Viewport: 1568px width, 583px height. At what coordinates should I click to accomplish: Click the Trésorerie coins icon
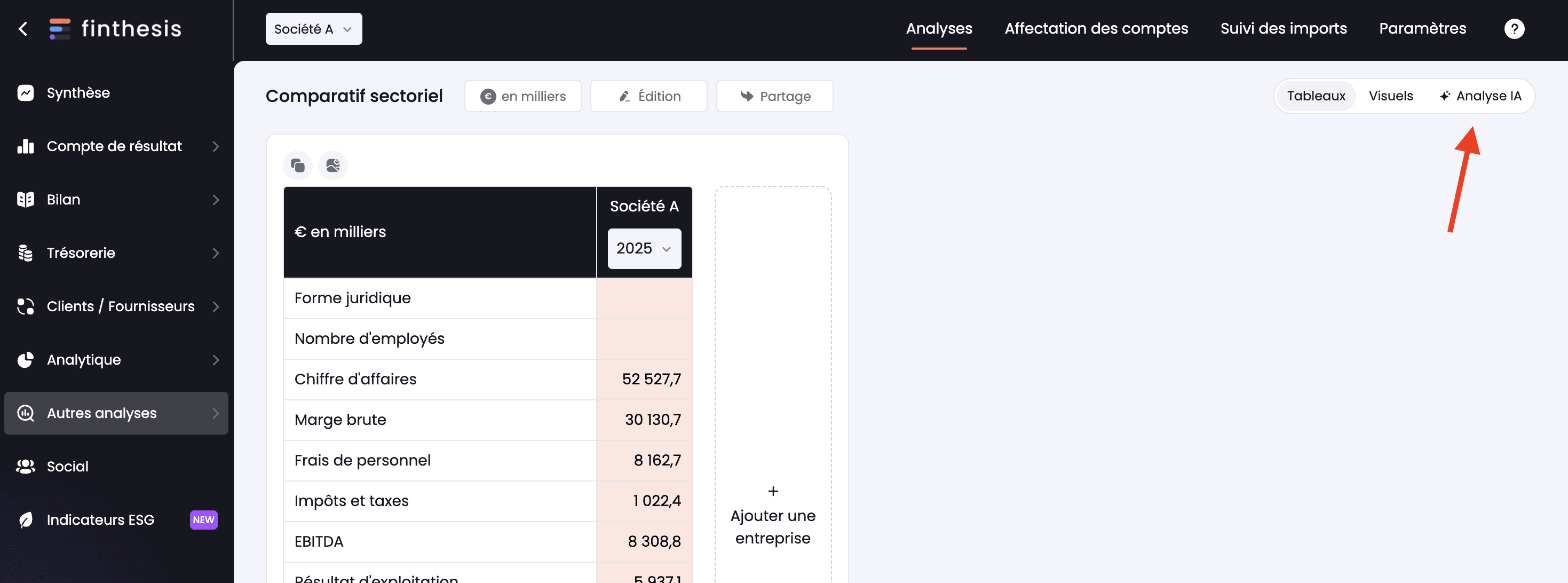26,253
